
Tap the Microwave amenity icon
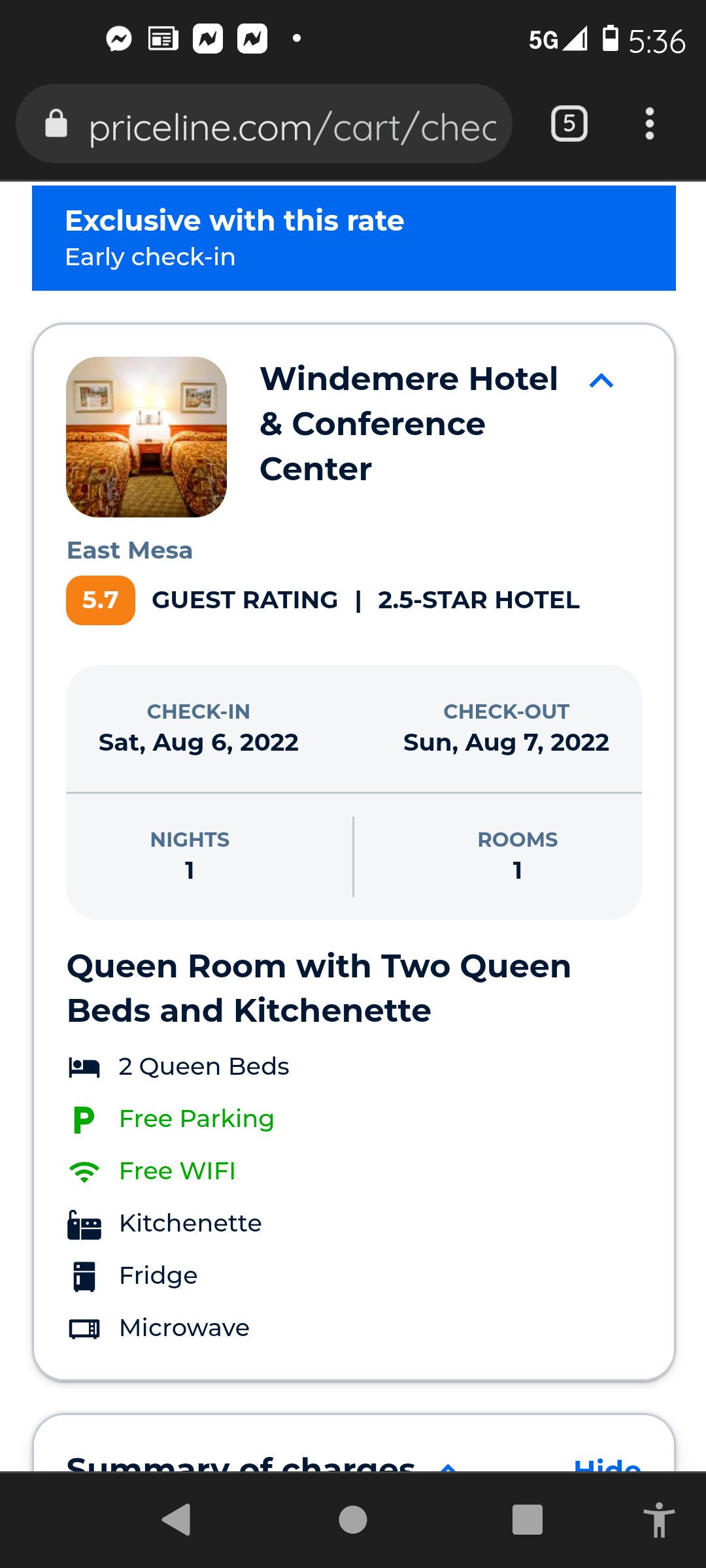[x=84, y=1329]
